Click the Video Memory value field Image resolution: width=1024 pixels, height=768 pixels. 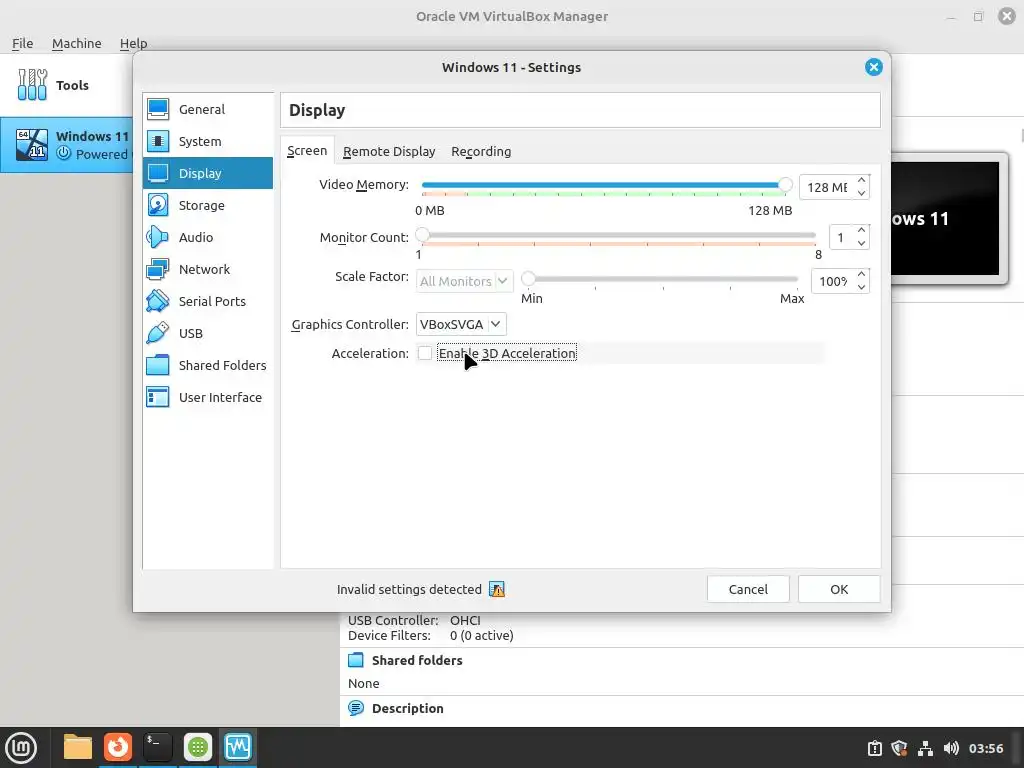pos(827,187)
